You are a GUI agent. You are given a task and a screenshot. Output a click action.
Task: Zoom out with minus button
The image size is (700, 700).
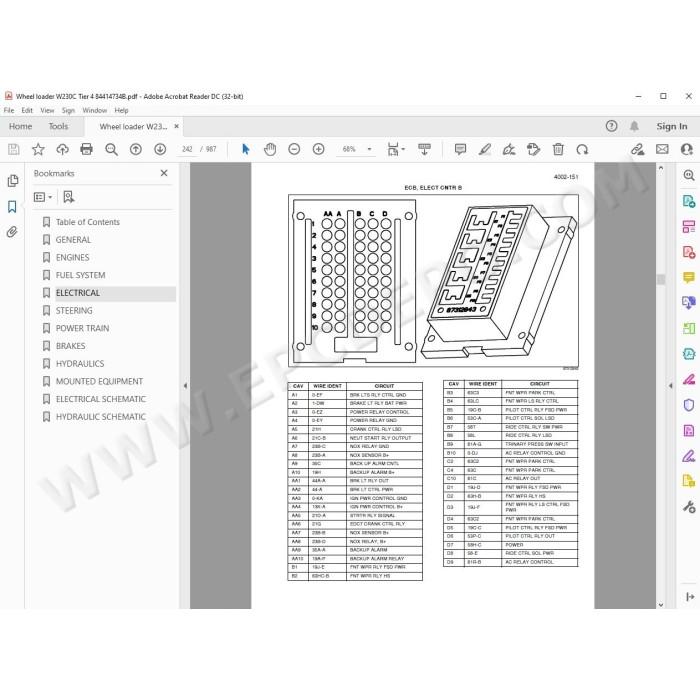click(294, 149)
